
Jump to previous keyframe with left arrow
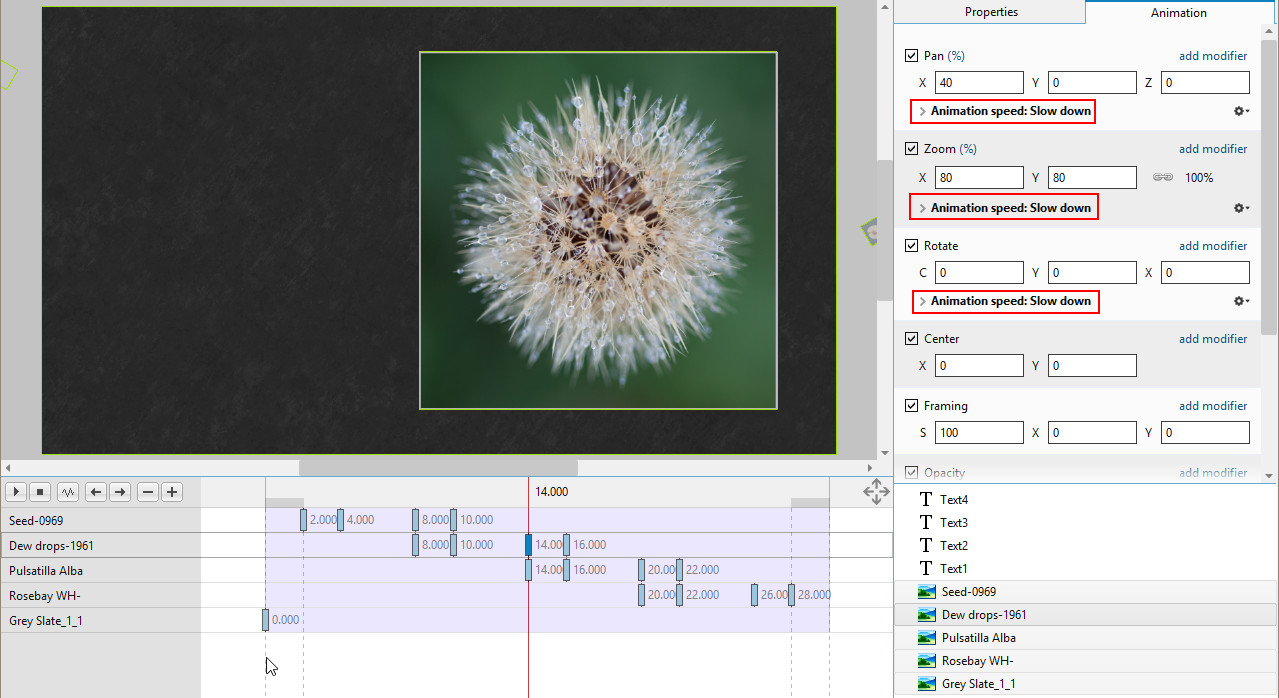coord(95,492)
